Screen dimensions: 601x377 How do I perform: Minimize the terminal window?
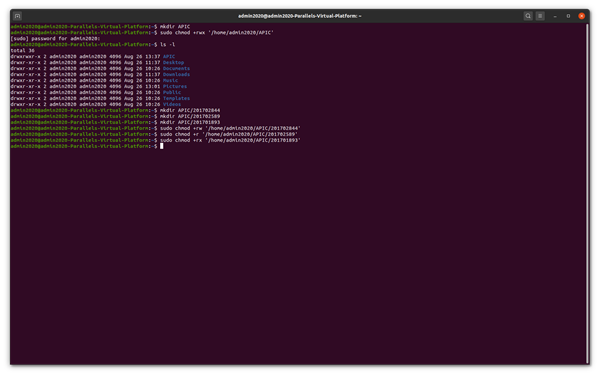point(555,16)
